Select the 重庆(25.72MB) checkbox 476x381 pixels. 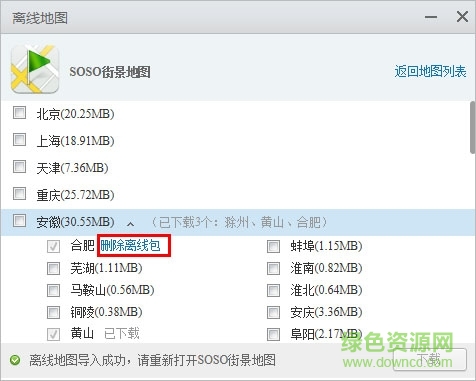pyautogui.click(x=19, y=193)
